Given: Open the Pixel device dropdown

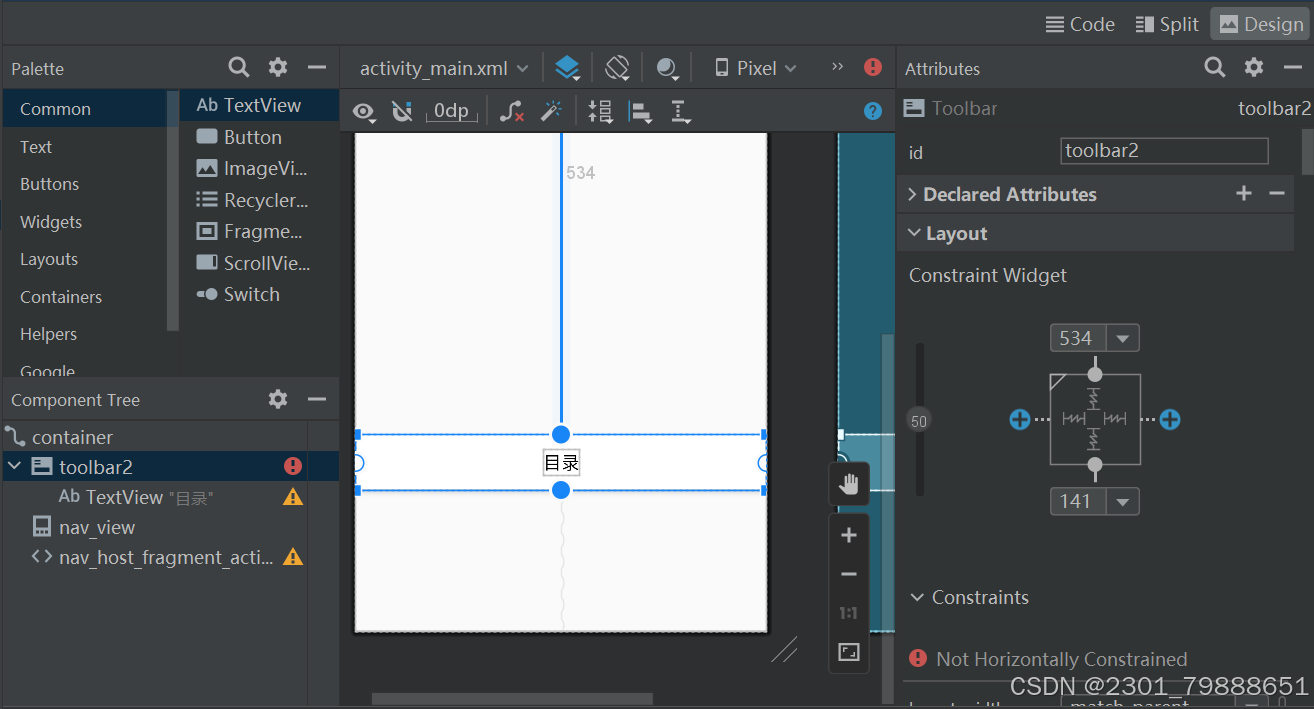Looking at the screenshot, I should [x=753, y=67].
